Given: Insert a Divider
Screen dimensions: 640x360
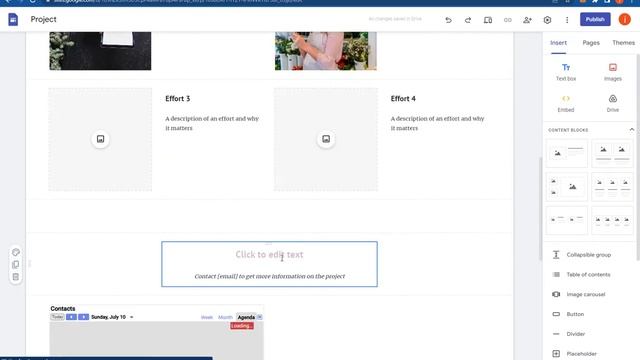Looking at the screenshot, I should coord(569,334).
